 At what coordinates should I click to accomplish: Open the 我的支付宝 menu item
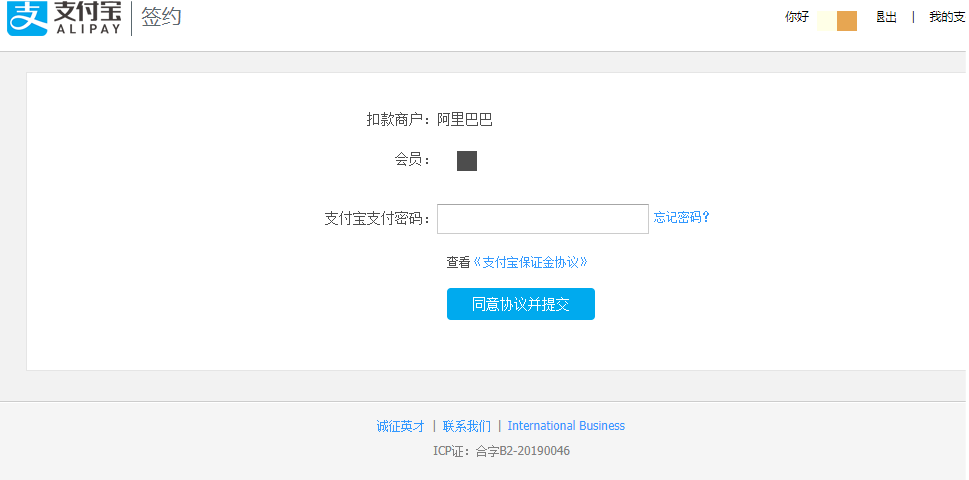(x=946, y=17)
